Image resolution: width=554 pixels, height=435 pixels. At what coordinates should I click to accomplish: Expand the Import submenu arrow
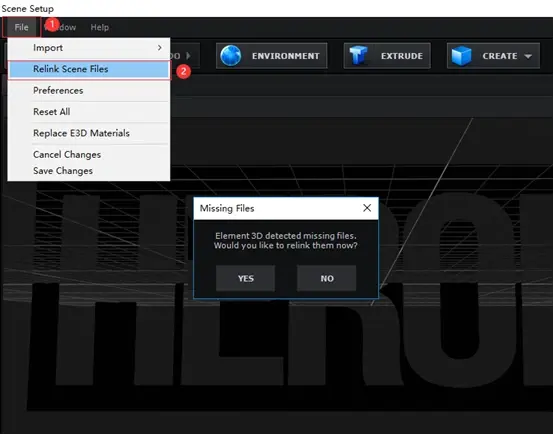pyautogui.click(x=160, y=47)
